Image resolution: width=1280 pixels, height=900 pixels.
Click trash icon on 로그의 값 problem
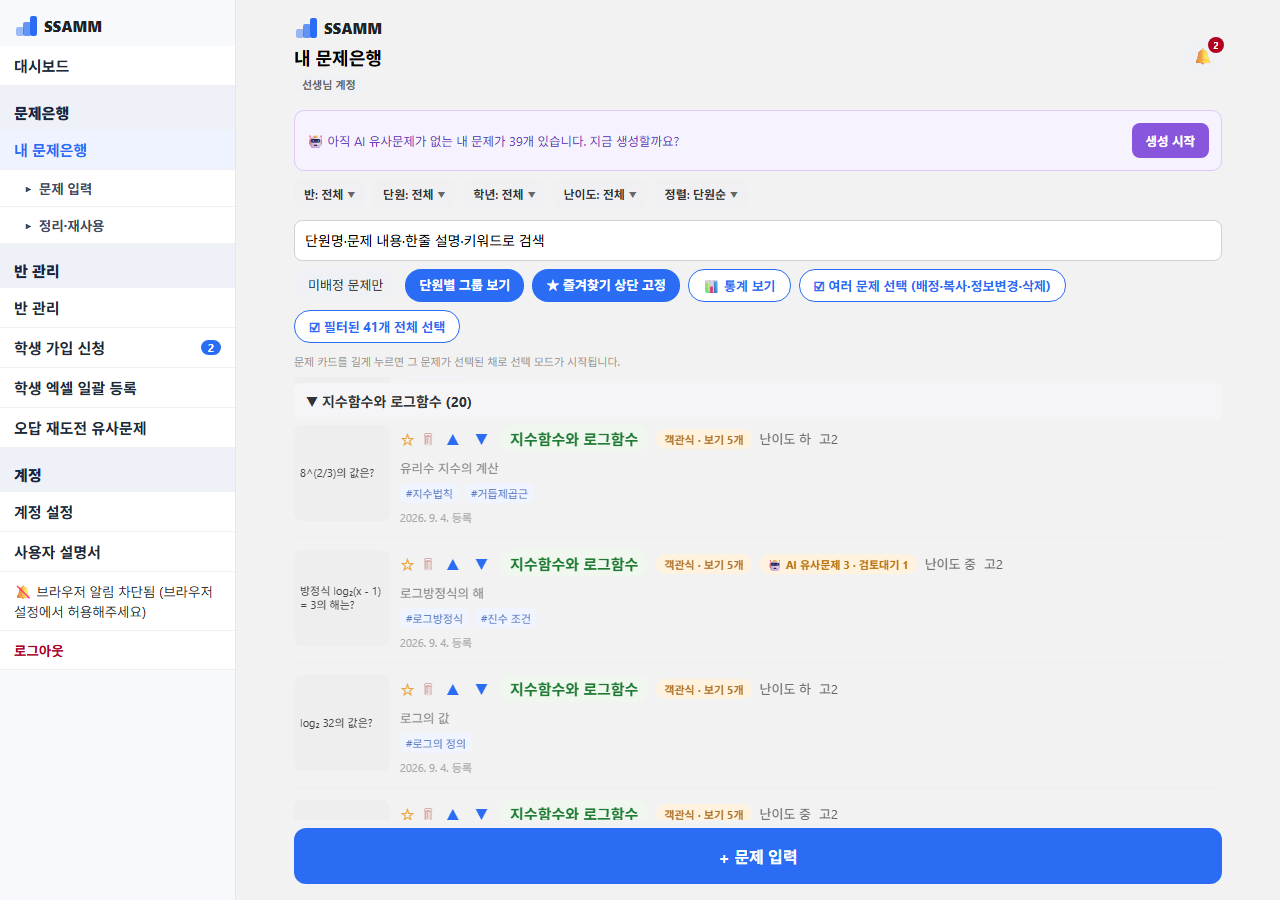pyautogui.click(x=428, y=689)
